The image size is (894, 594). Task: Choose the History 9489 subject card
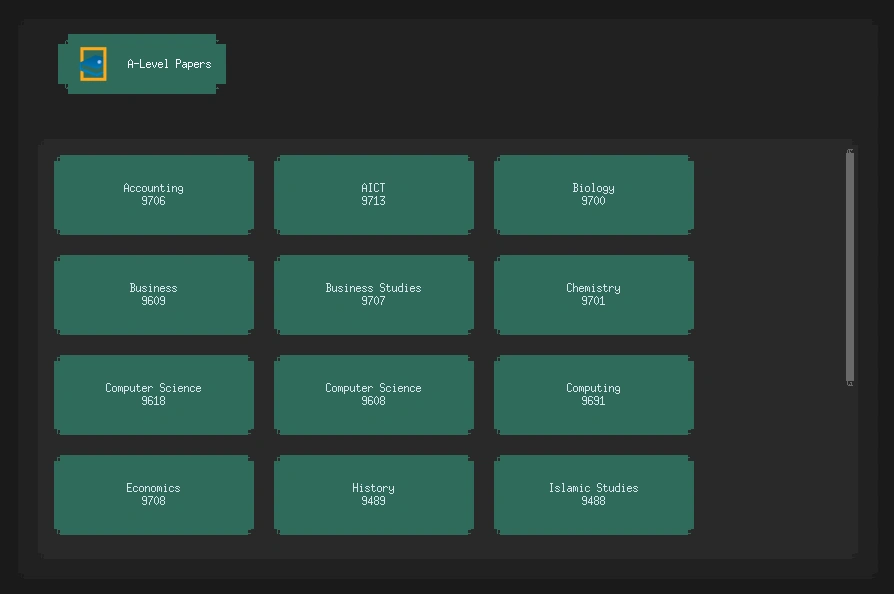(x=373, y=495)
